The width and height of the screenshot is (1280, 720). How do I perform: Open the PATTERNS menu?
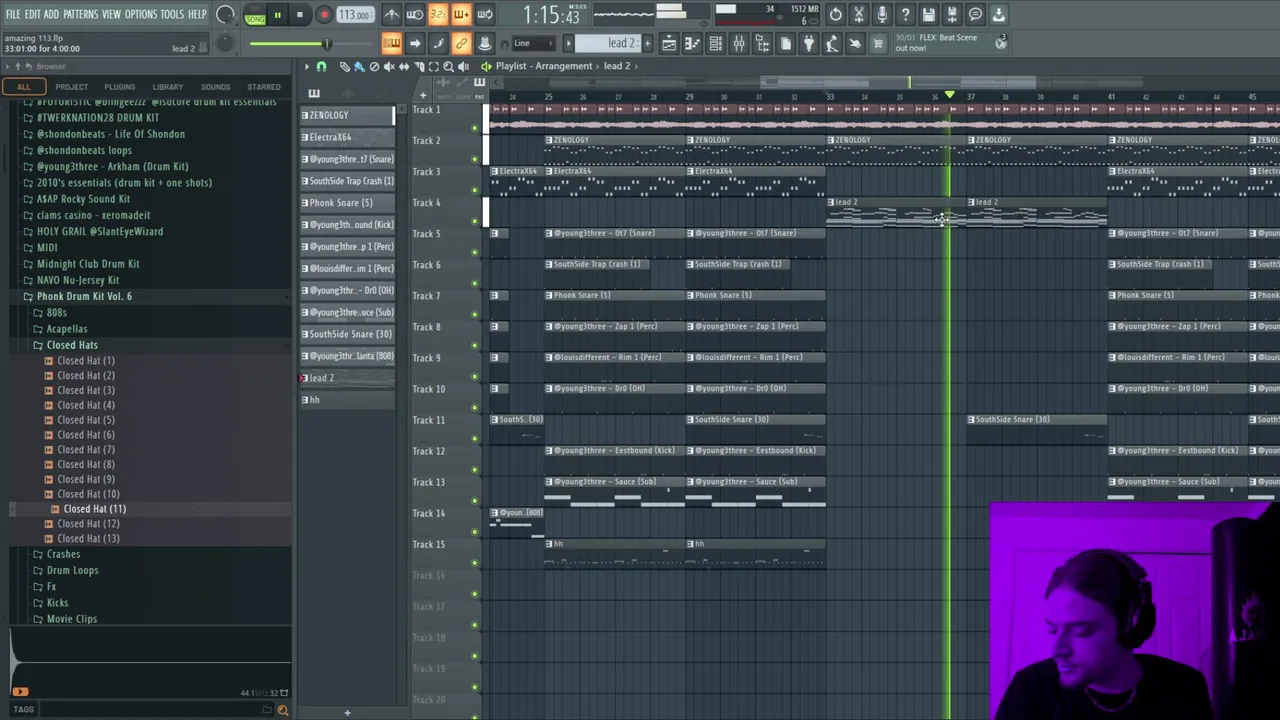pyautogui.click(x=80, y=14)
